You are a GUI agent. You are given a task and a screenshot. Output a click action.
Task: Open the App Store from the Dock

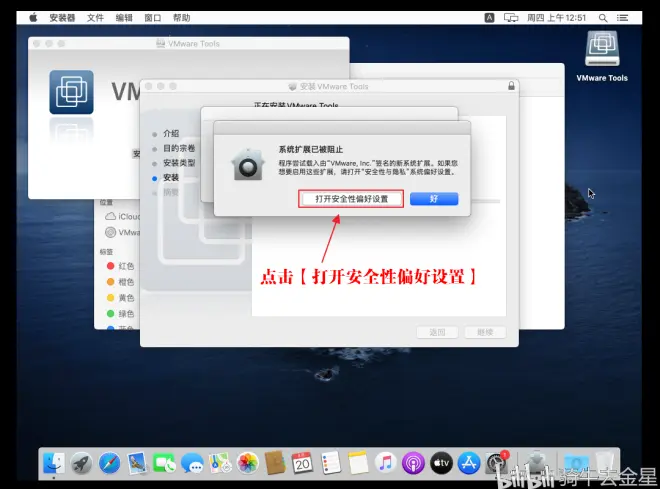click(469, 463)
